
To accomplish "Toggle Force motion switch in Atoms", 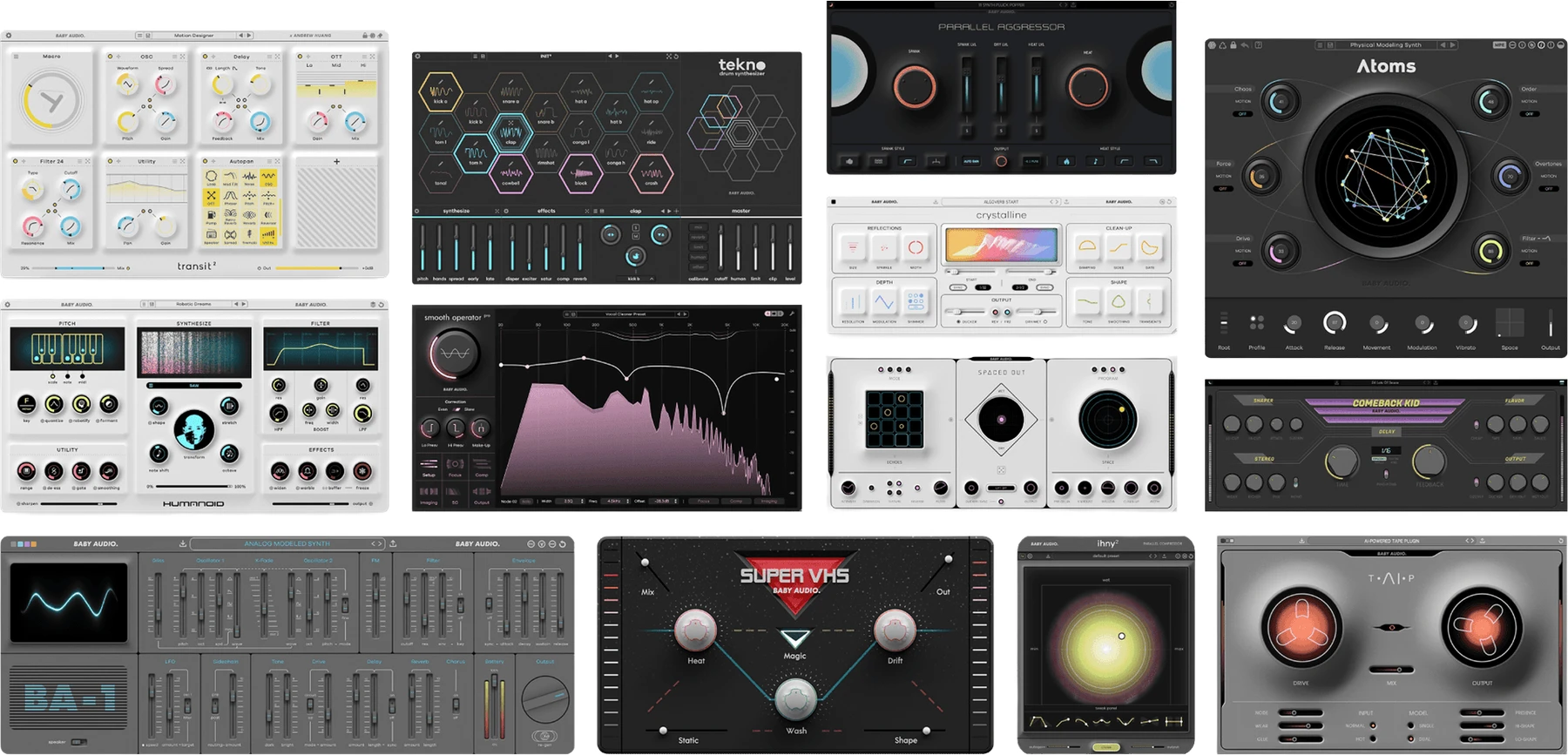I will pyautogui.click(x=1223, y=188).
